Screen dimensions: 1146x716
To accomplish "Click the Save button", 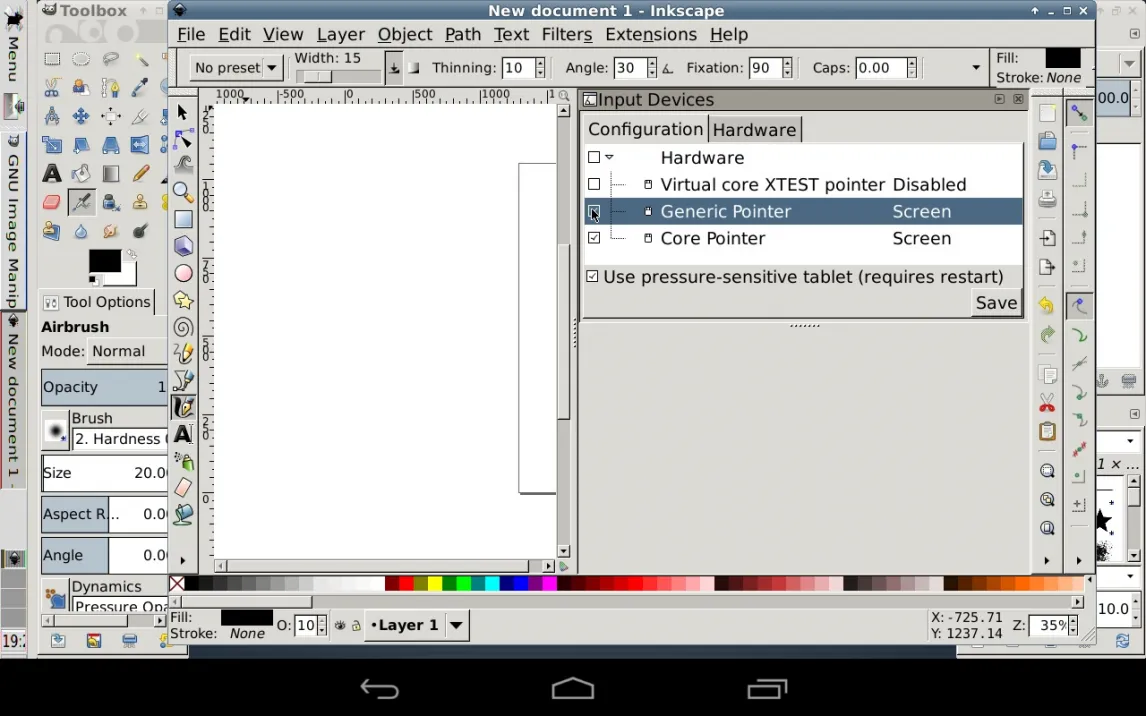I will 996,303.
